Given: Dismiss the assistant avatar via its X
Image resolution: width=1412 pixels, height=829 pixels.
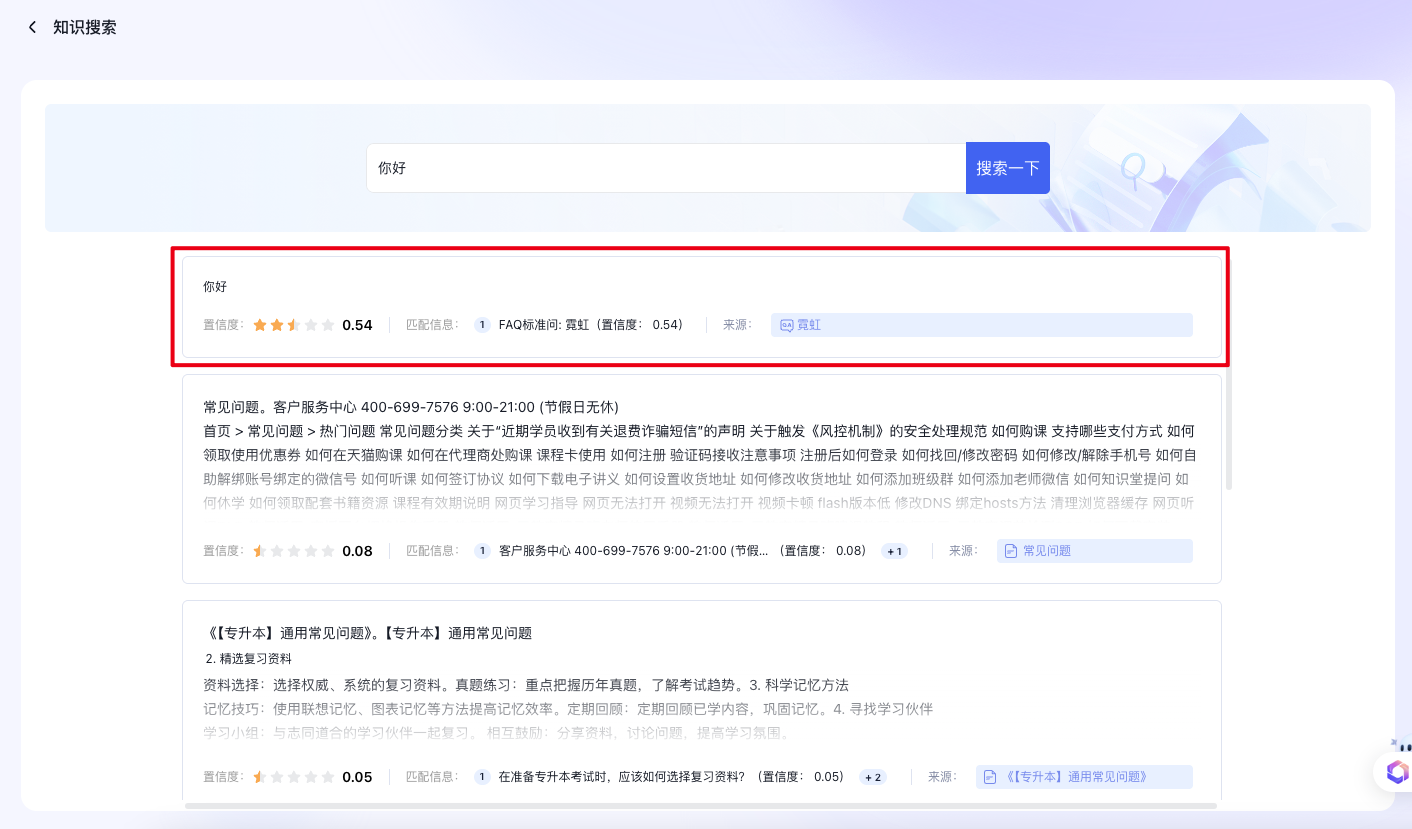Looking at the screenshot, I should 1394,742.
